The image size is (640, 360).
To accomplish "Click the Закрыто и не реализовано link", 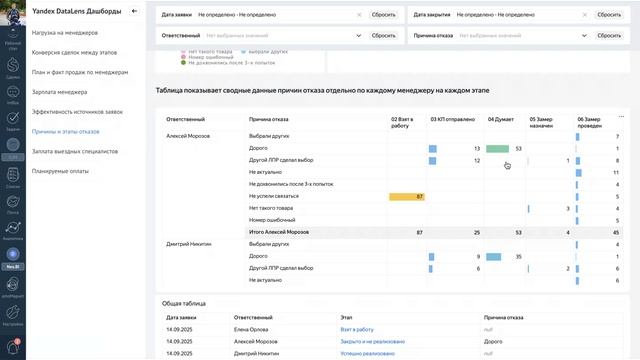I will pos(373,341).
